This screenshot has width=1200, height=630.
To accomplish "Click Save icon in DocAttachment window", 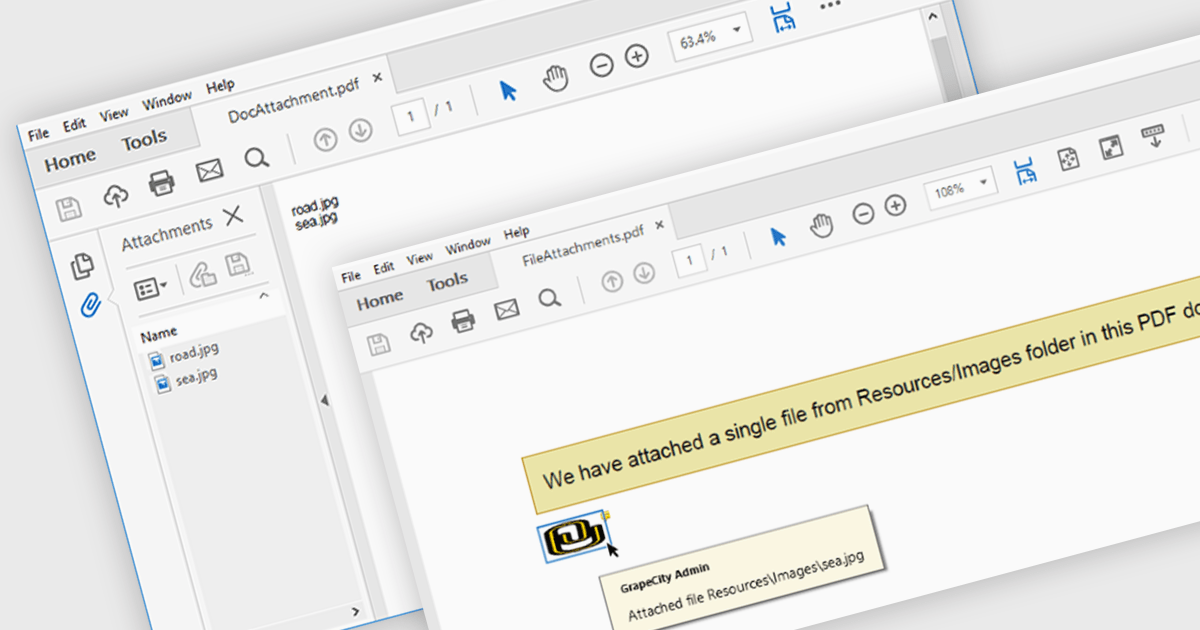I will tap(68, 210).
